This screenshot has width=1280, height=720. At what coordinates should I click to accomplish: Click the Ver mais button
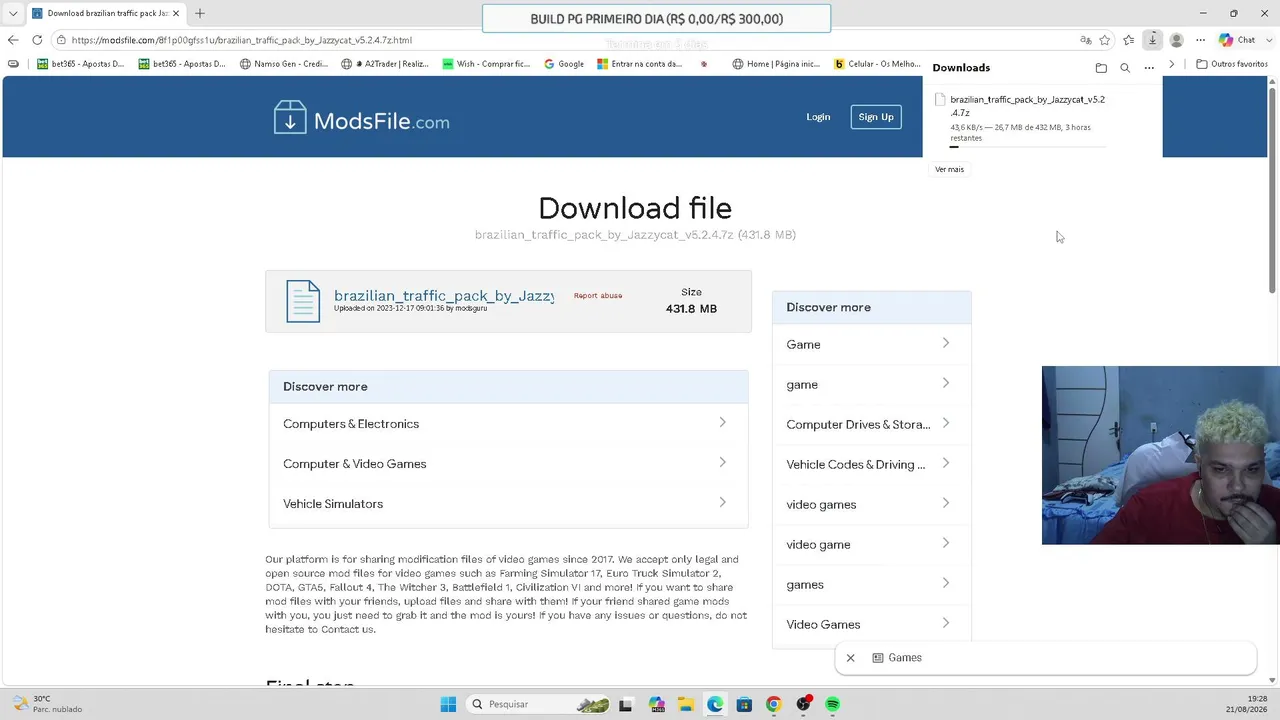[x=949, y=169]
